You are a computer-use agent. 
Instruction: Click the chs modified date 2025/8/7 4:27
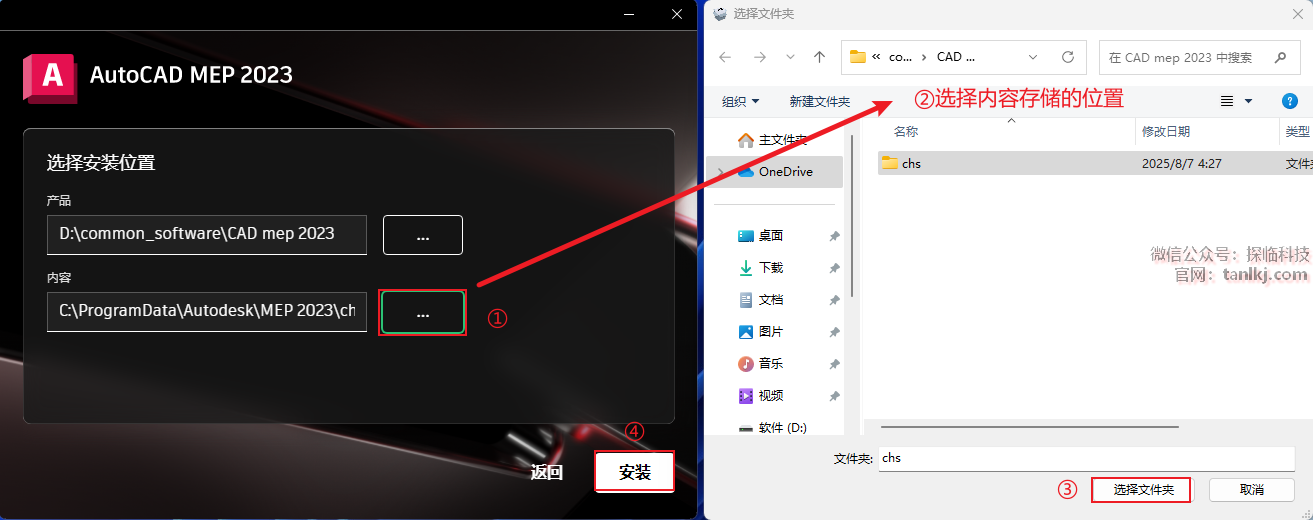[1182, 163]
